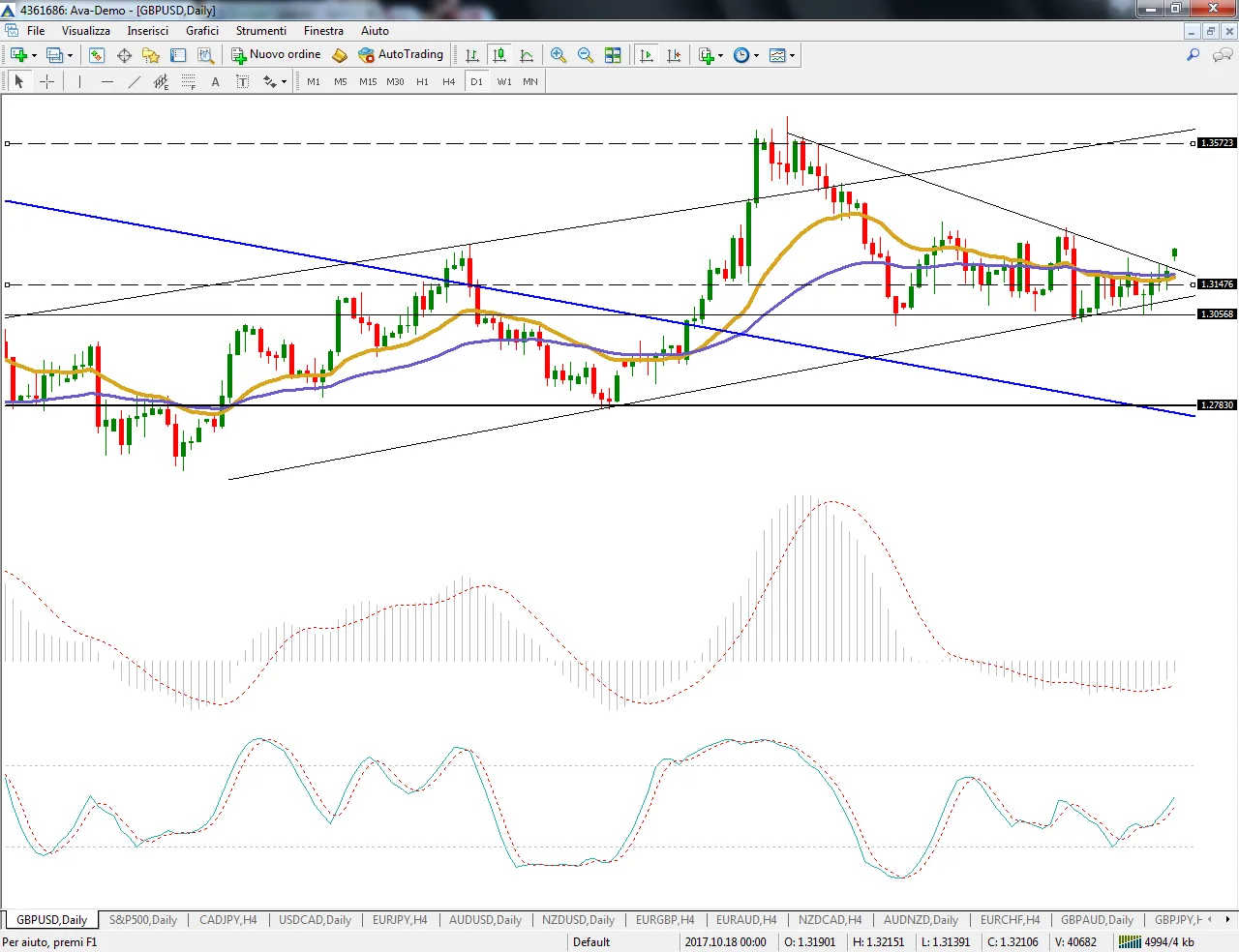This screenshot has height=952, width=1239.
Task: Select the text label tool
Action: tap(242, 82)
